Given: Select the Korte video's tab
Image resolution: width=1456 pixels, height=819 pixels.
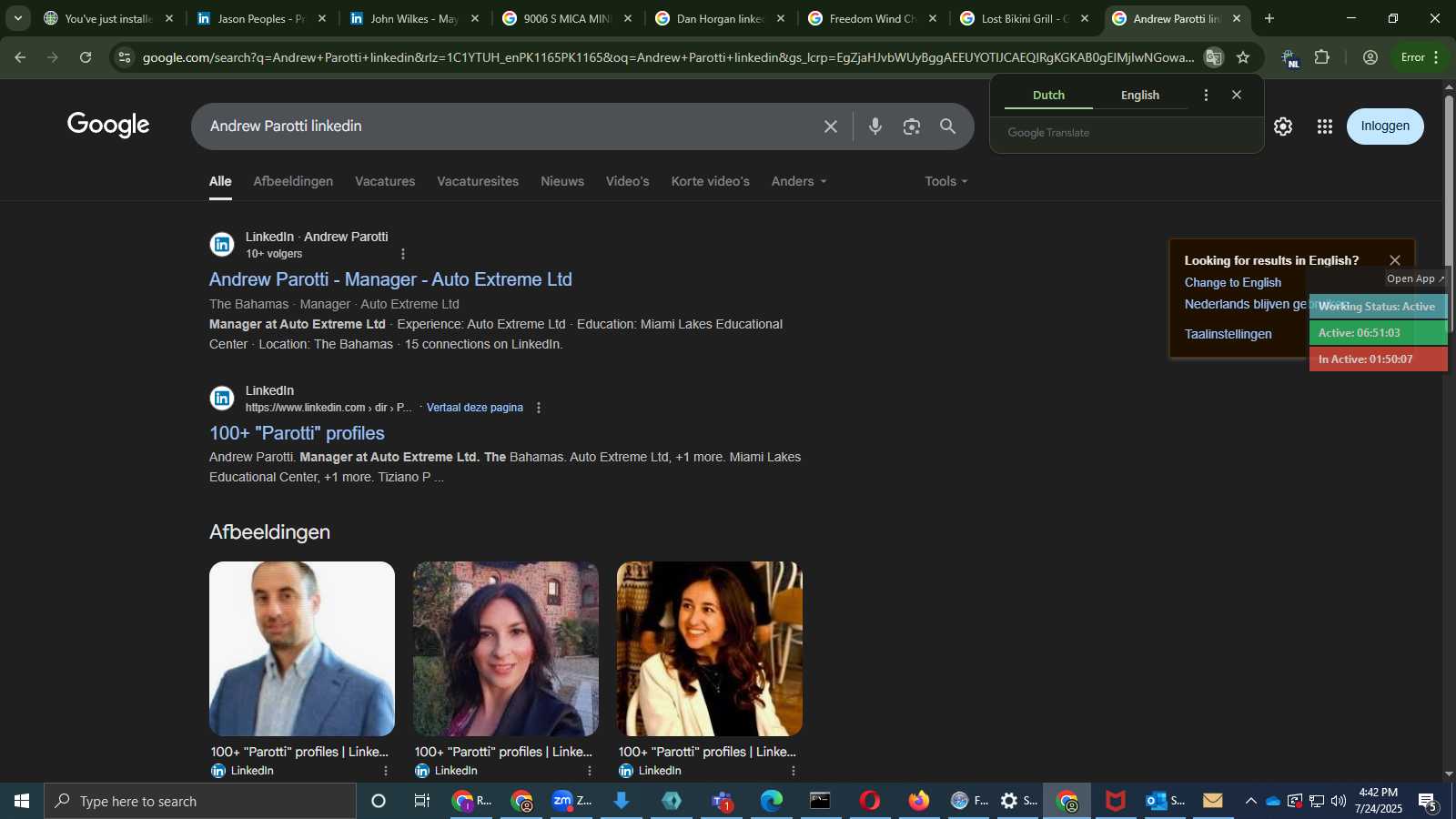Looking at the screenshot, I should click(711, 181).
